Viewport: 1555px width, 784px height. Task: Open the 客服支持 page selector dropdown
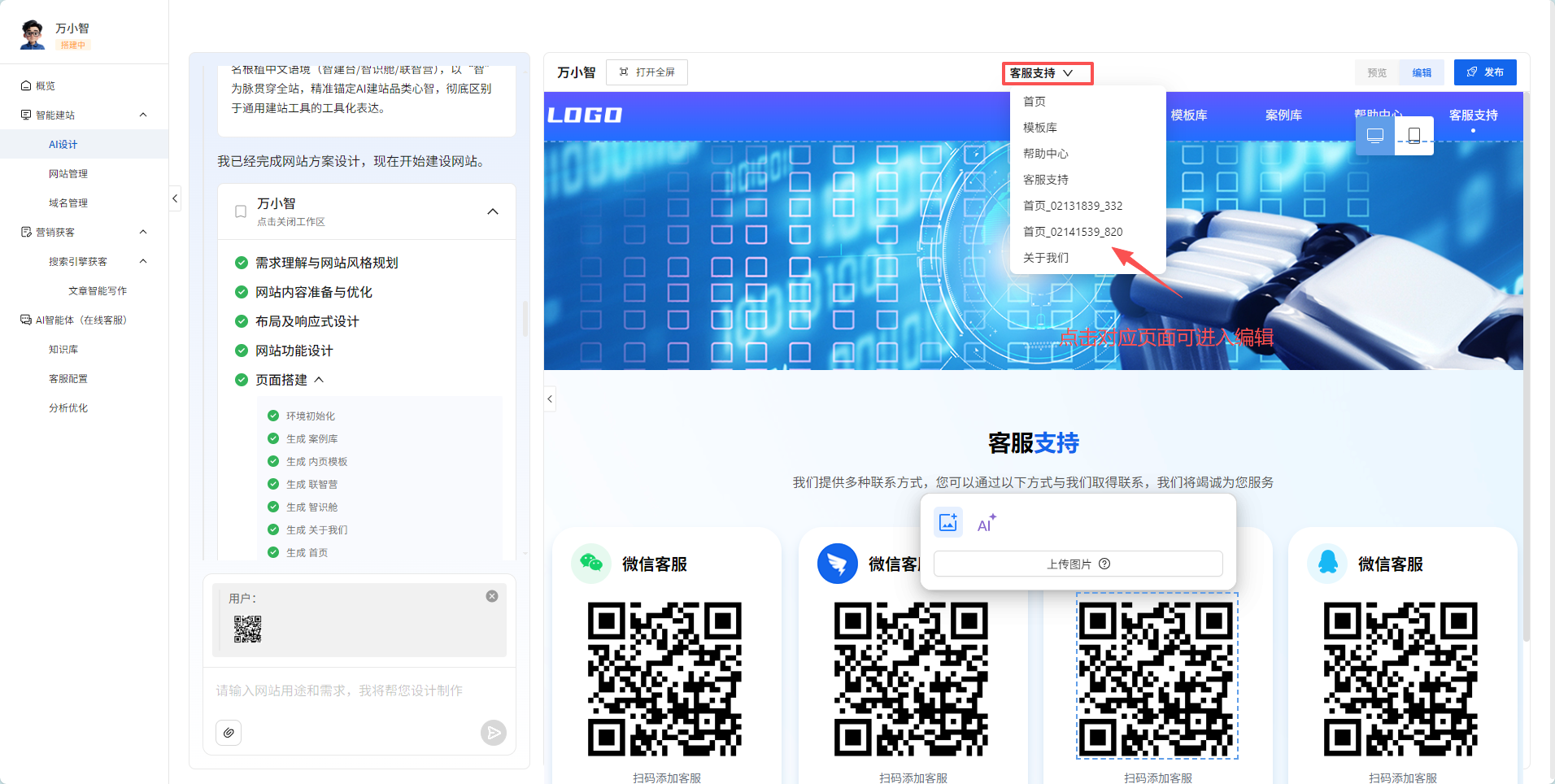[x=1047, y=73]
